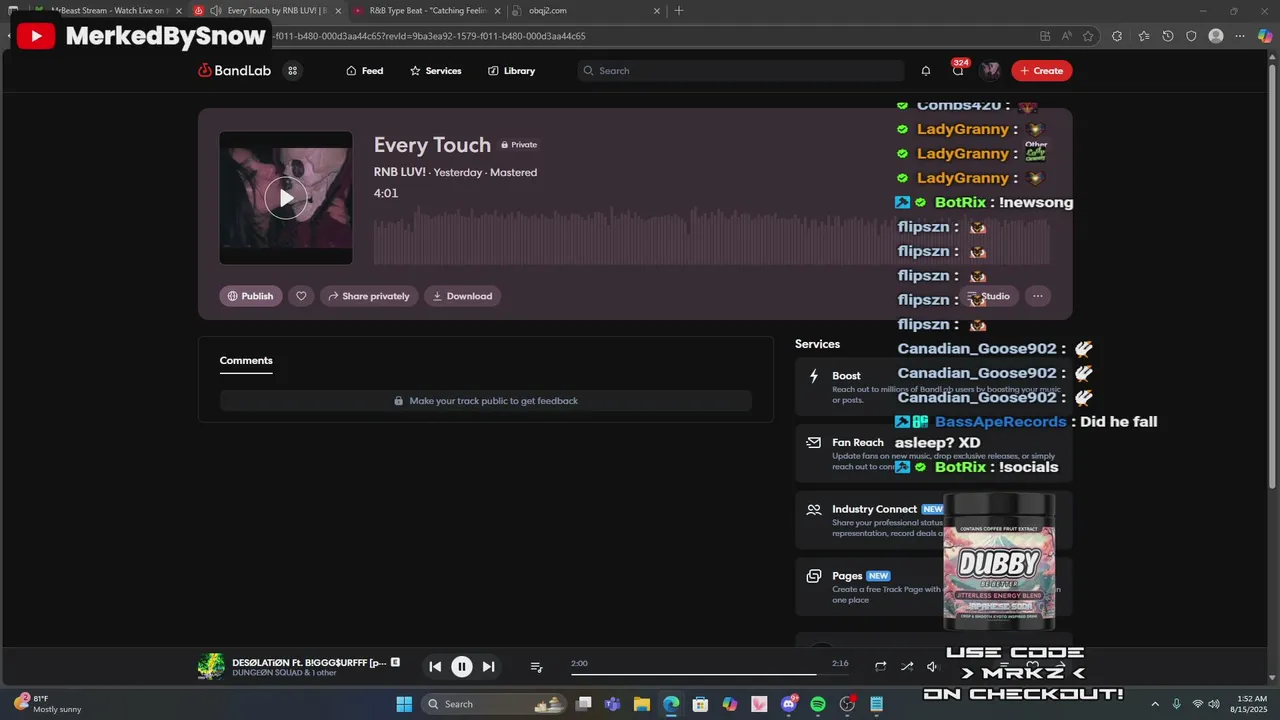The image size is (1280, 720).
Task: Open the Windows Start menu
Action: 404,704
